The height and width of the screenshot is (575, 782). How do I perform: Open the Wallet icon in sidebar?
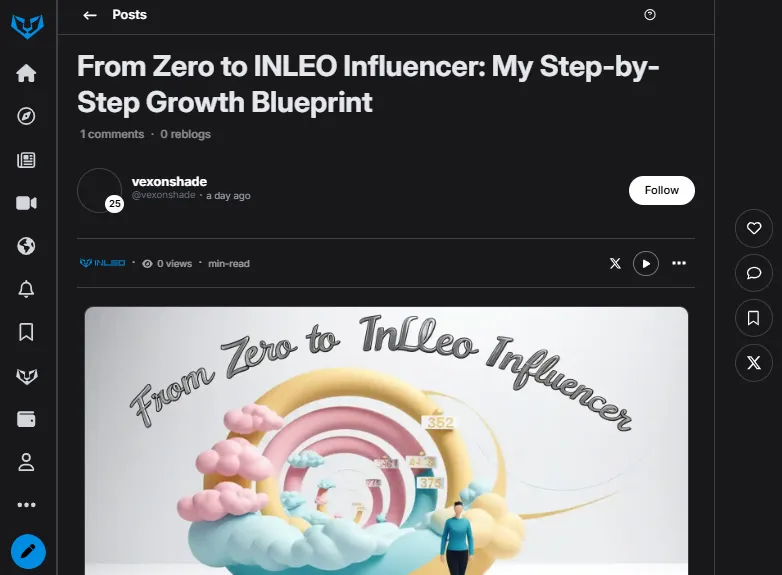pos(26,419)
